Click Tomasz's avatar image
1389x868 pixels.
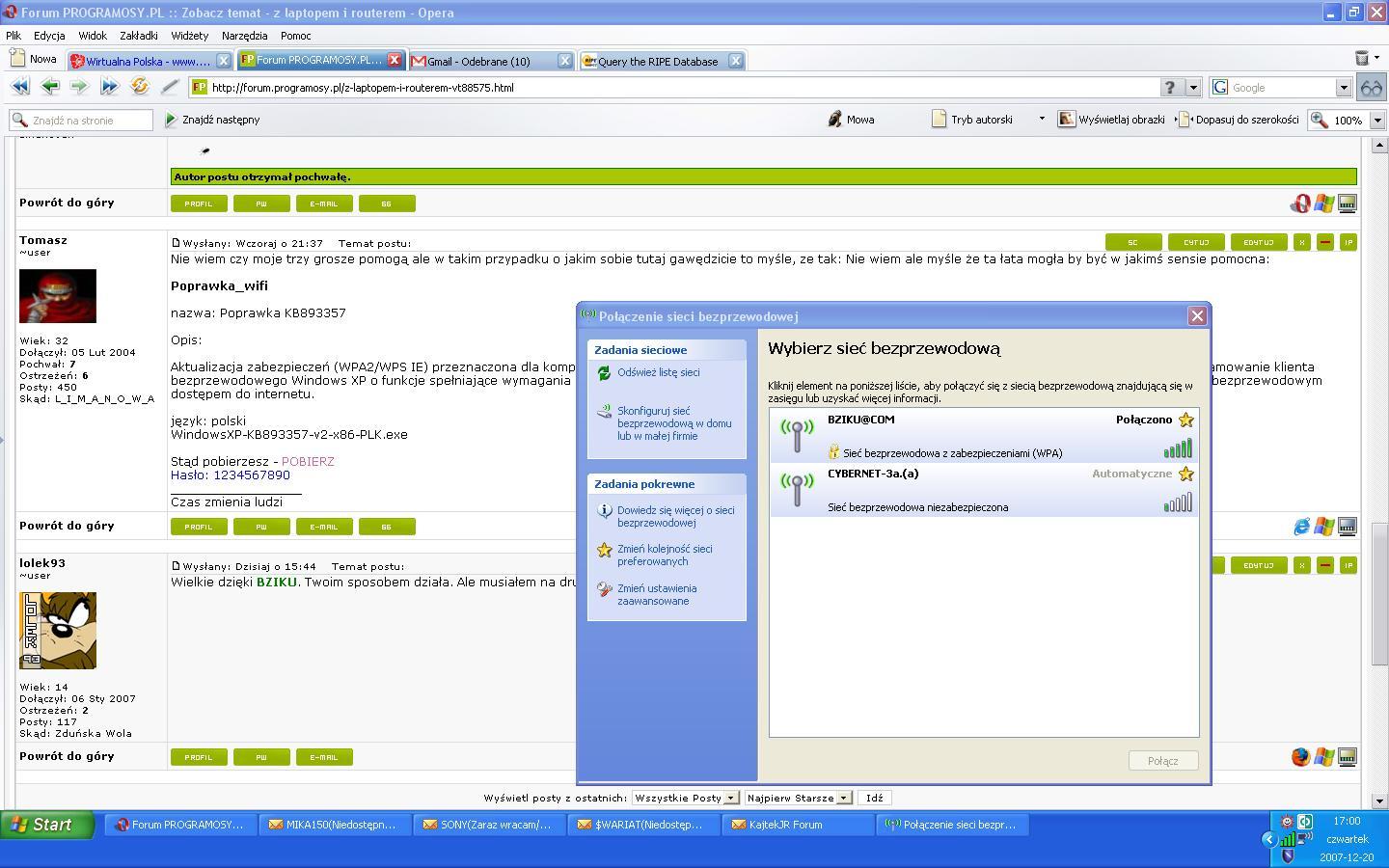(x=58, y=296)
